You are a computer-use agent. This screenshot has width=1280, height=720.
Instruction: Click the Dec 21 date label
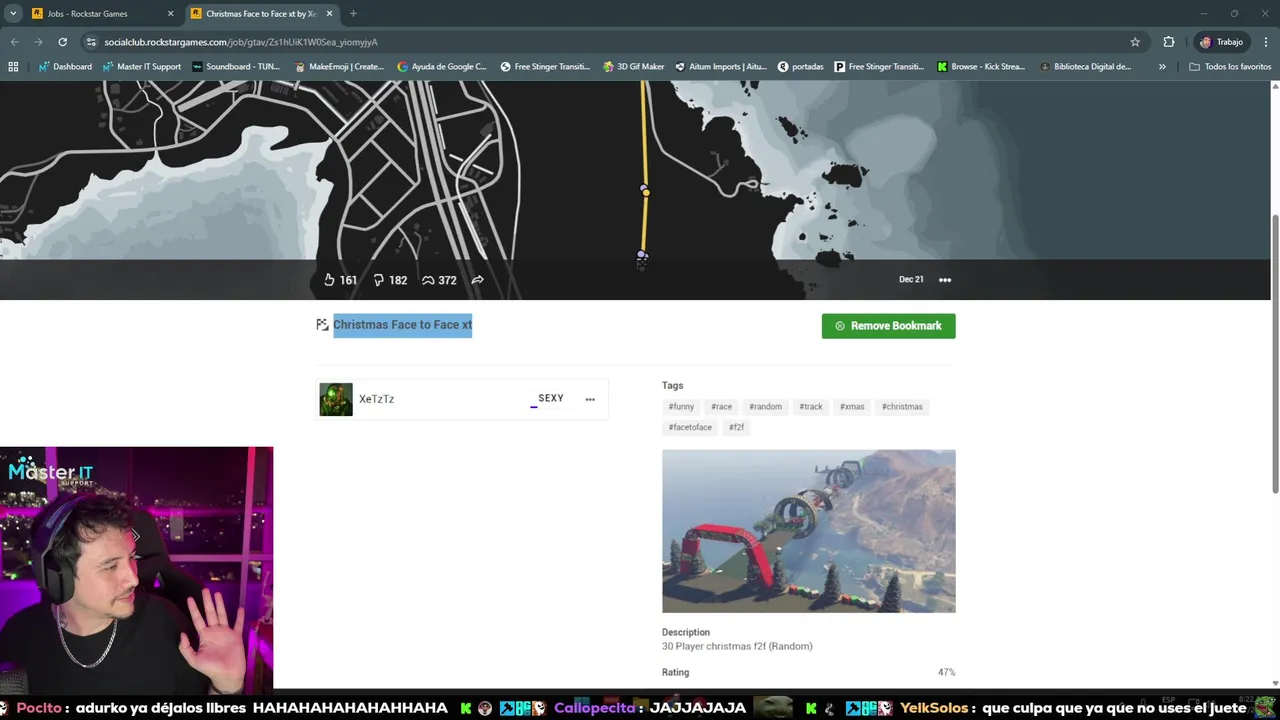(x=911, y=280)
